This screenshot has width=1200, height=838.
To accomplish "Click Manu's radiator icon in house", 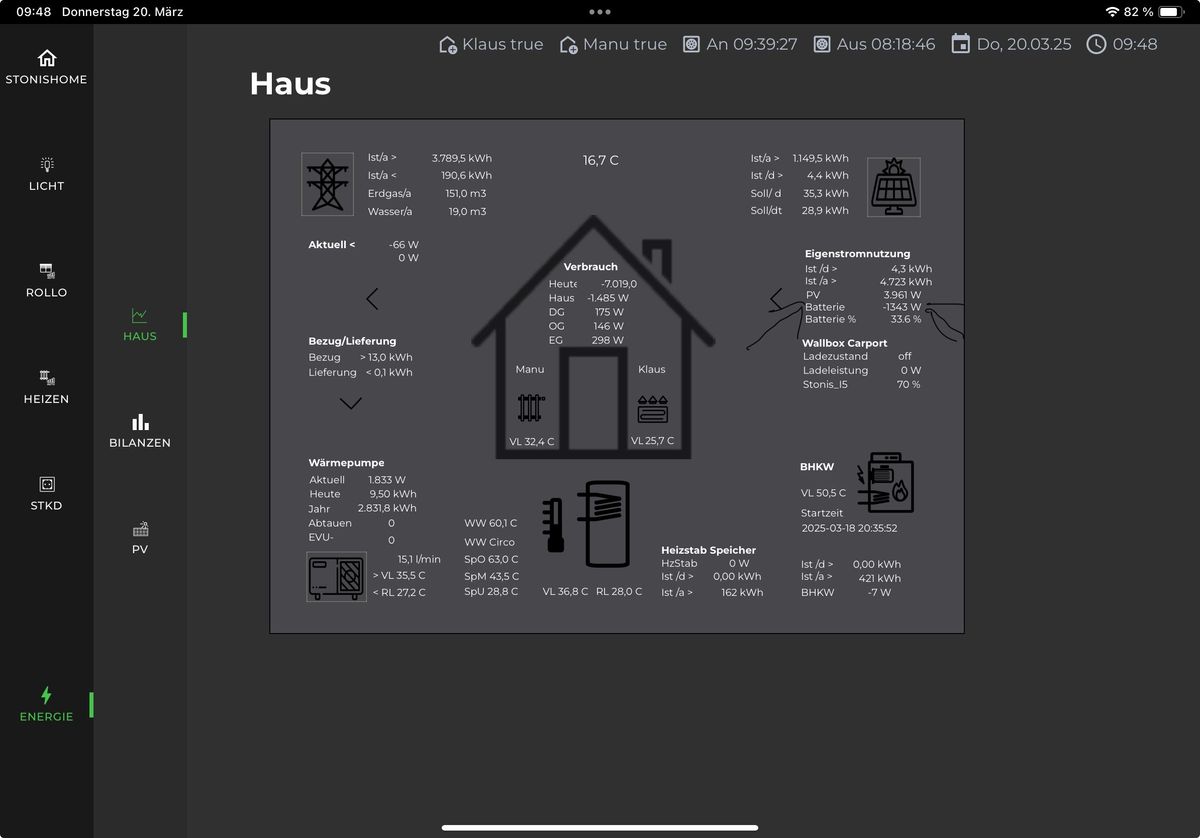I will coord(530,407).
